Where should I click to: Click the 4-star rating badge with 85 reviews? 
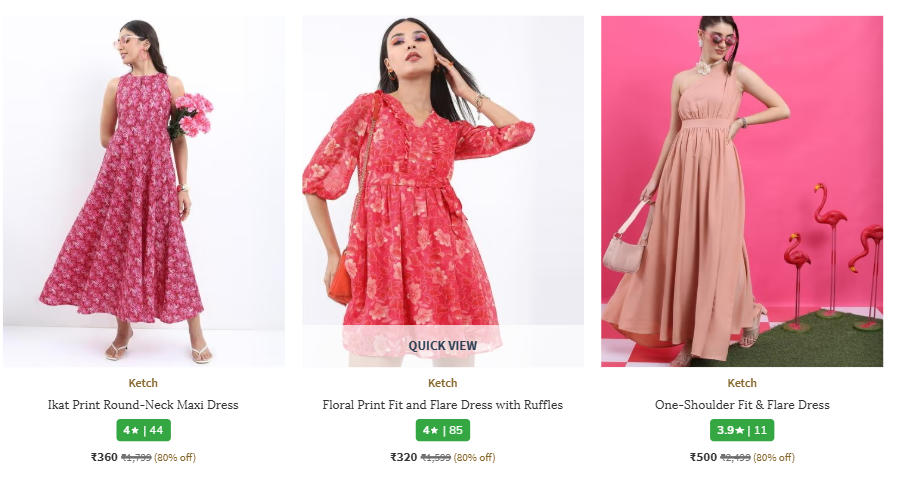pyautogui.click(x=442, y=430)
